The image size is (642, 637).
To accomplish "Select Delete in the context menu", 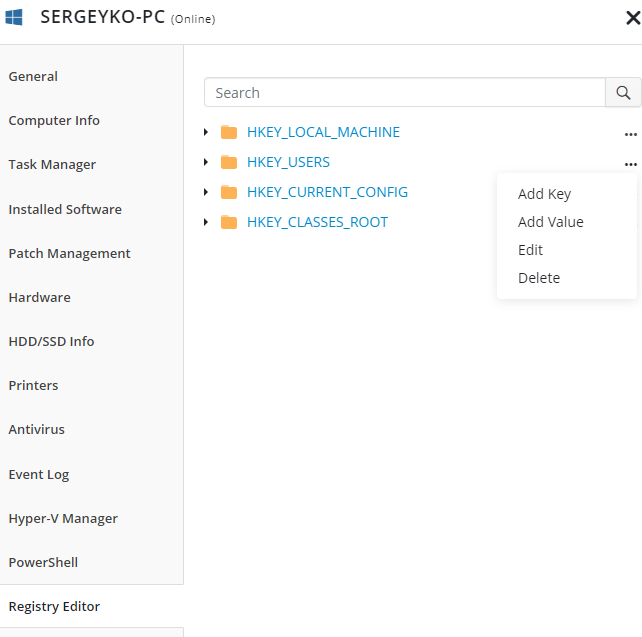I will coord(539,278).
